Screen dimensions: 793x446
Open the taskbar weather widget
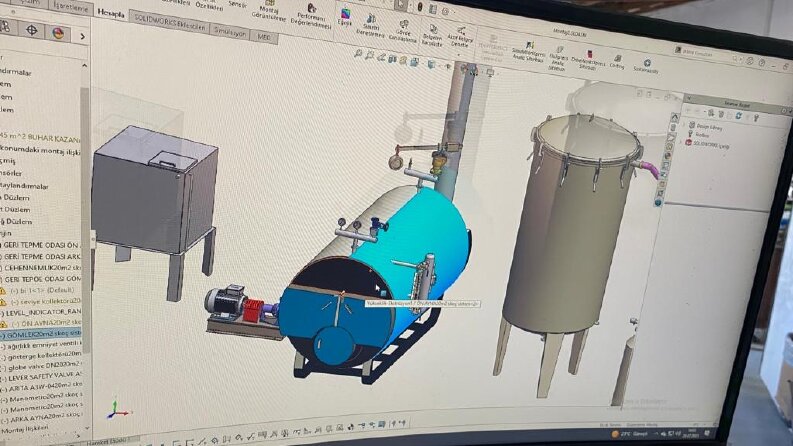pyautogui.click(x=630, y=433)
